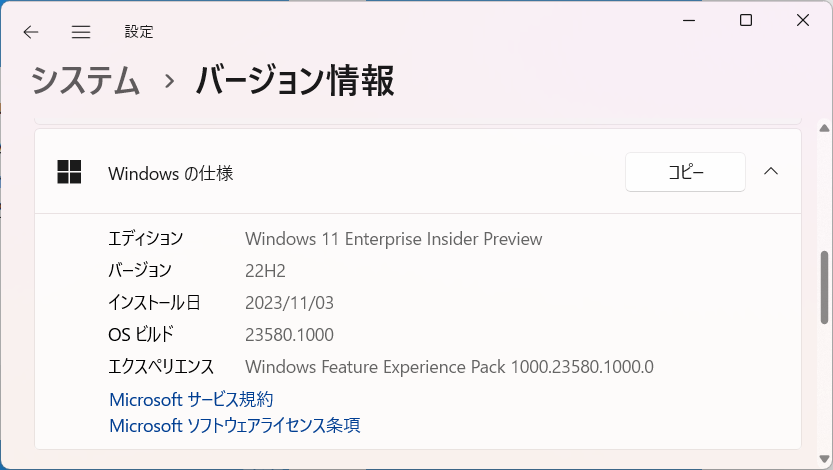This screenshot has width=833, height=470.
Task: Minimize the settings window
Action: tap(689, 20)
